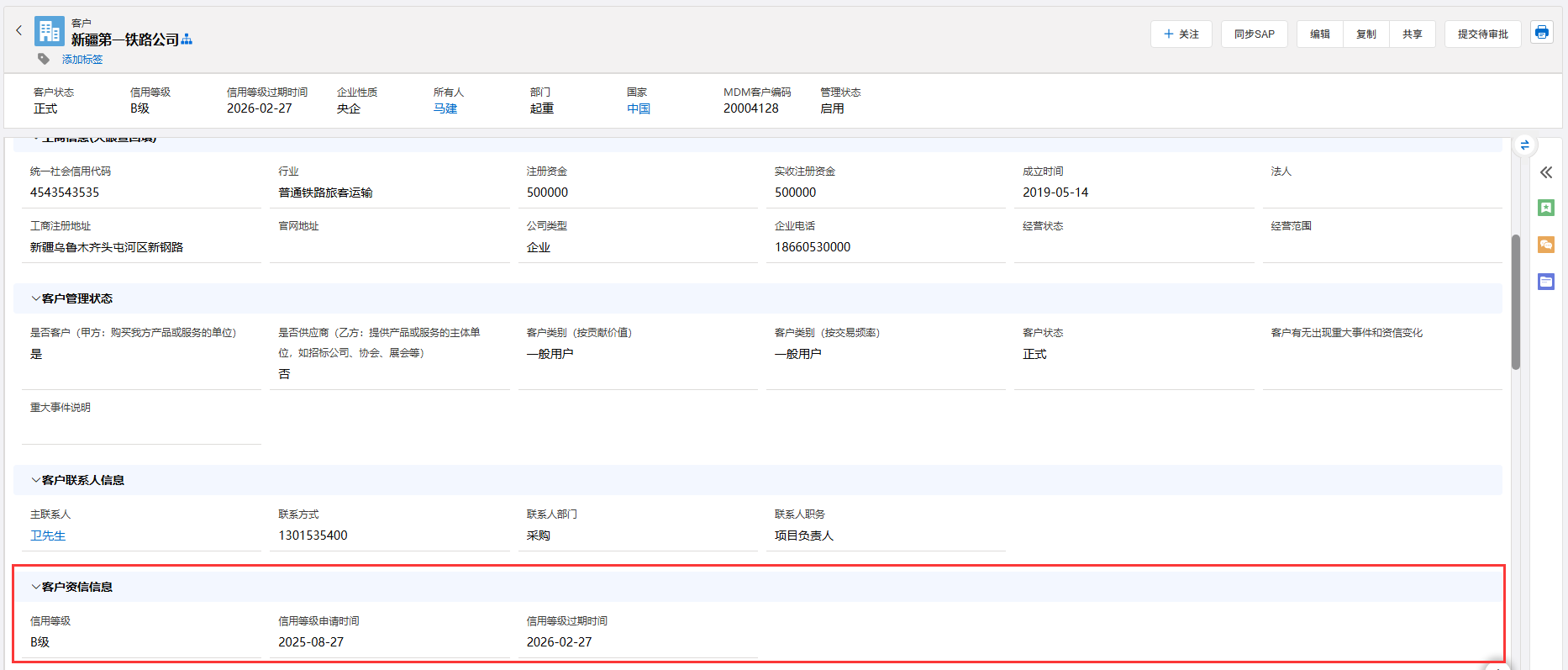Click the 同步SAP button
This screenshot has width=1568, height=670.
tap(1254, 34)
